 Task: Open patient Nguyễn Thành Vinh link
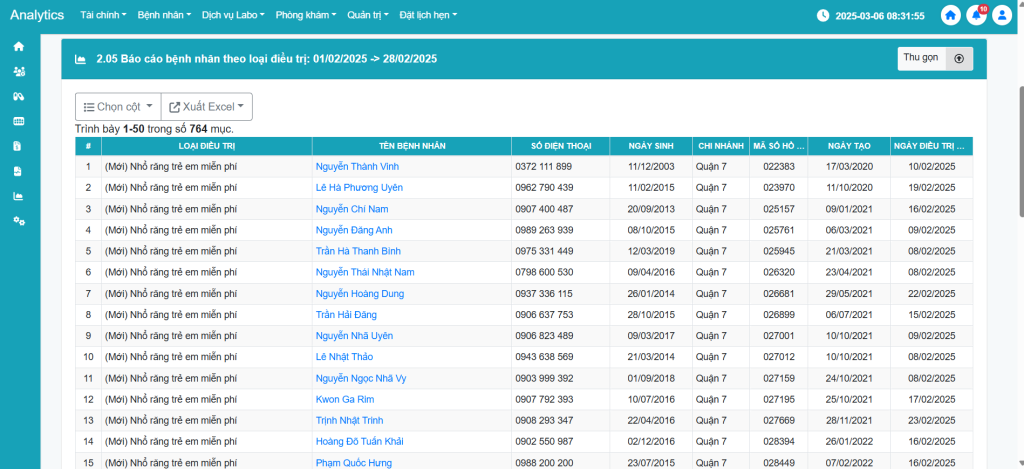357,166
